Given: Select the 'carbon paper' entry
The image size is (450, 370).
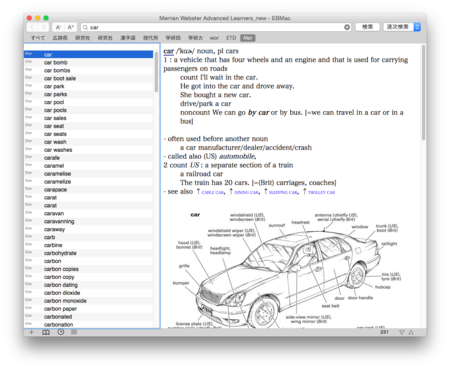Looking at the screenshot, I should click(88, 309).
